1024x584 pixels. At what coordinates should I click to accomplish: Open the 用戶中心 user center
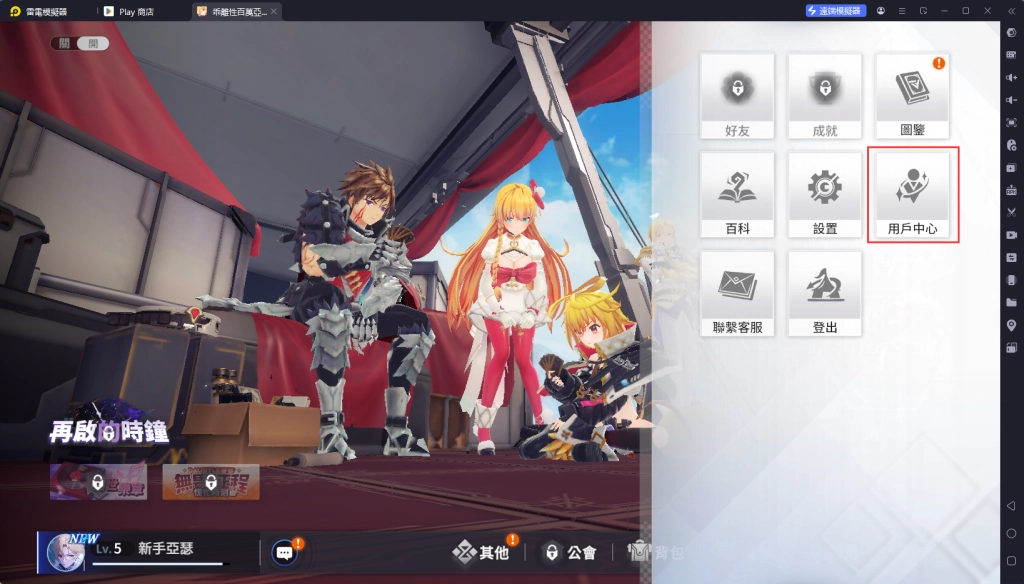(x=912, y=195)
